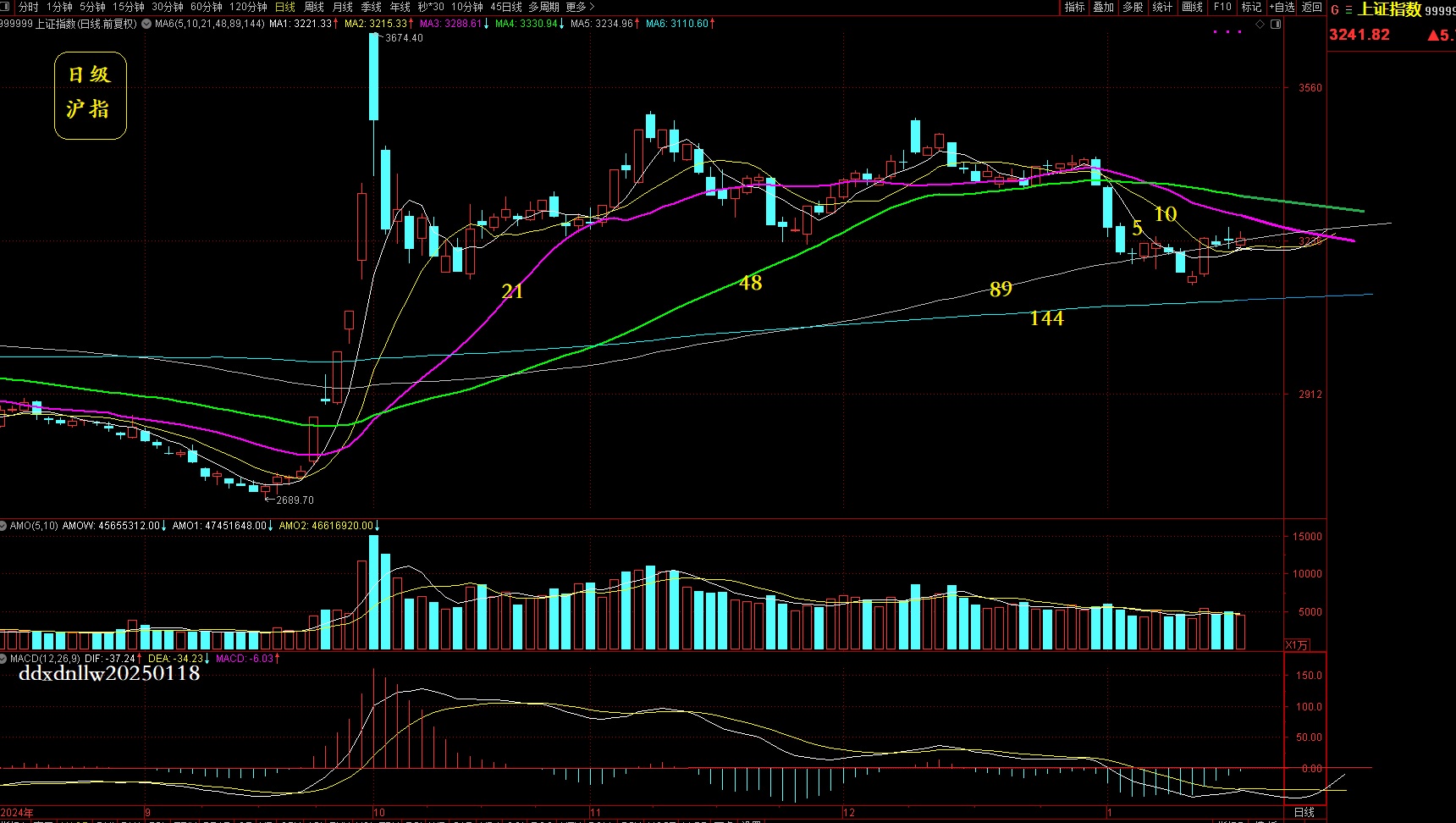The width and height of the screenshot is (1456, 823).
Task: Switch to 60分钟 period tab
Action: click(206, 7)
